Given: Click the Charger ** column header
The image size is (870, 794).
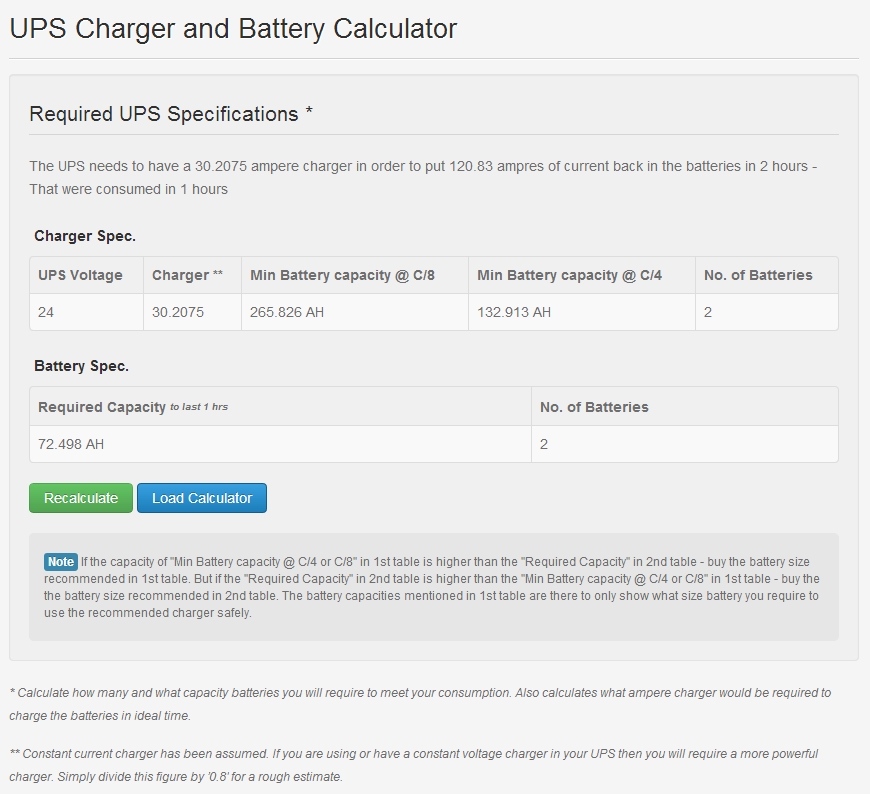Looking at the screenshot, I should pos(193,275).
